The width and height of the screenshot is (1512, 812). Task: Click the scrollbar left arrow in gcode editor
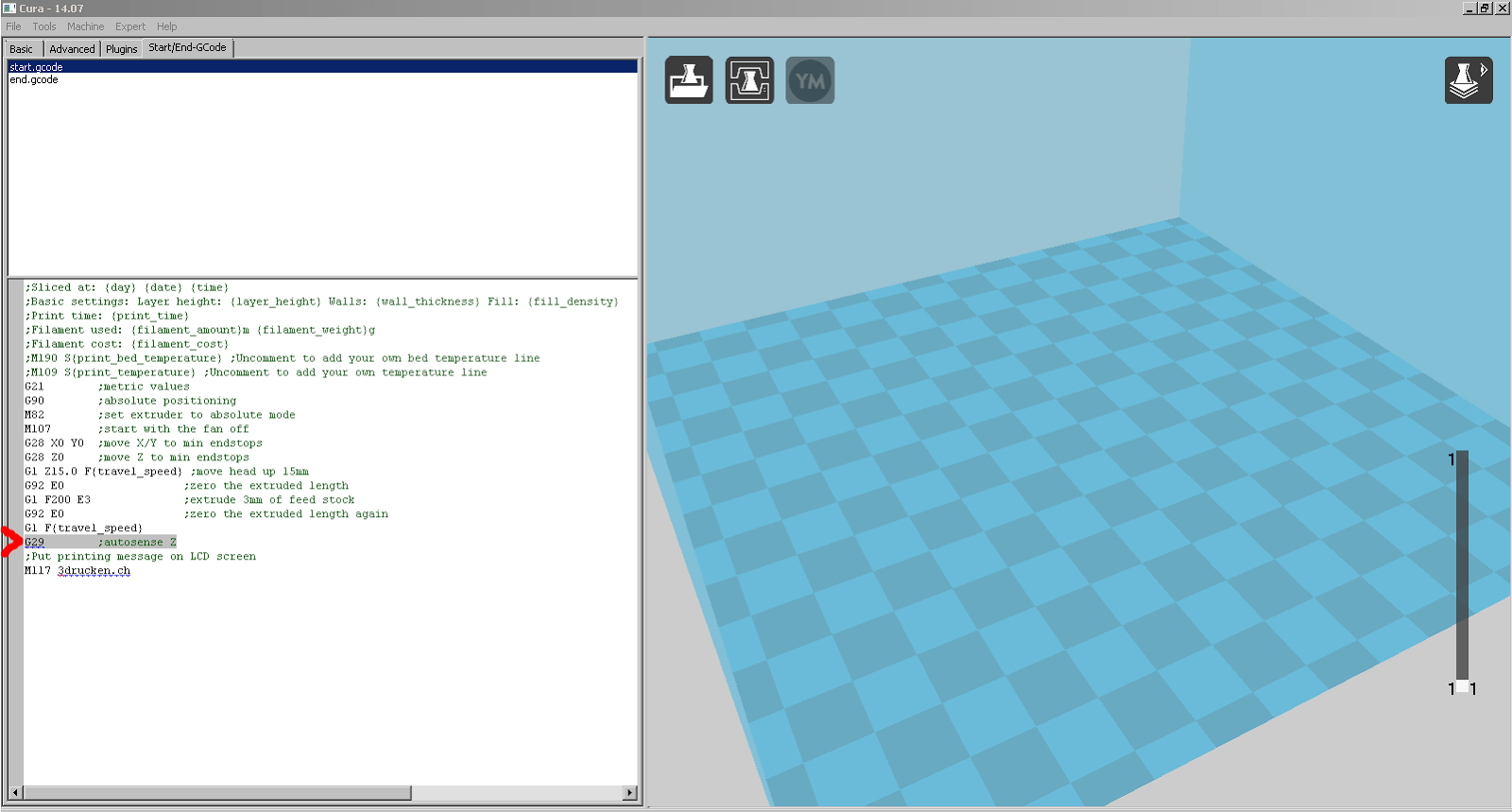pos(15,793)
